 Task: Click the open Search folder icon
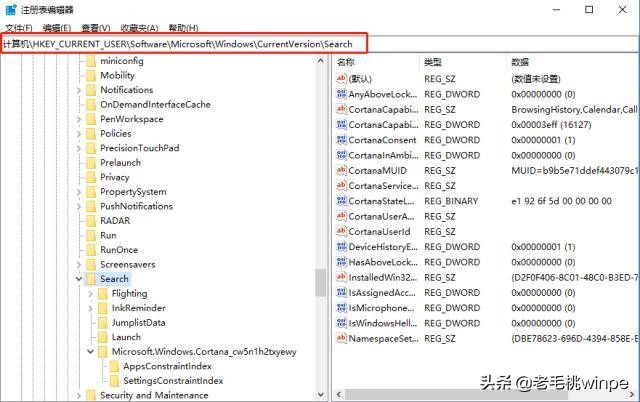coord(91,279)
